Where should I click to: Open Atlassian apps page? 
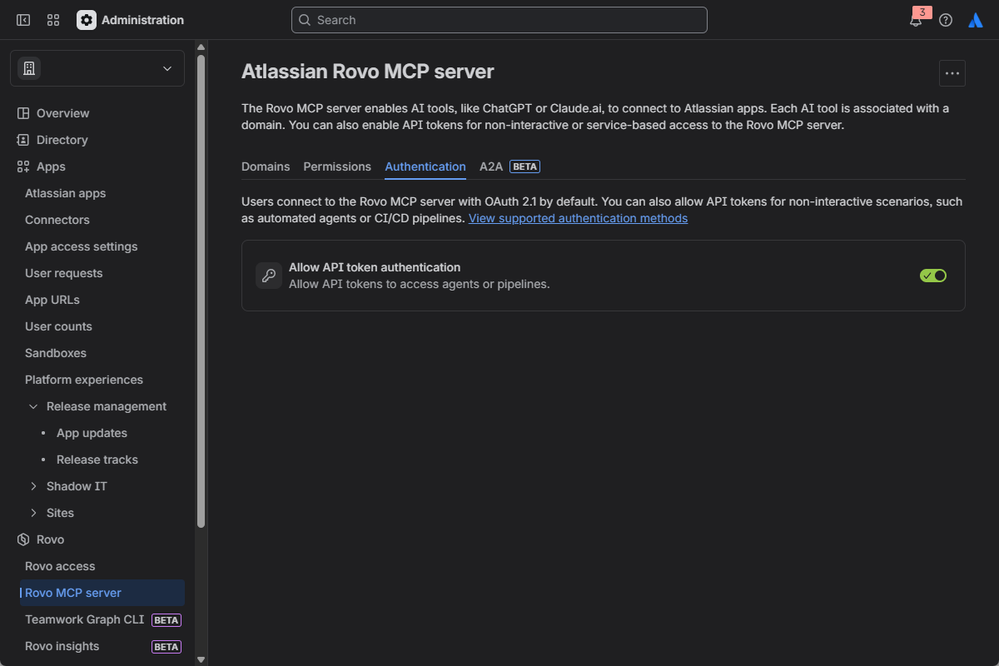pos(65,193)
